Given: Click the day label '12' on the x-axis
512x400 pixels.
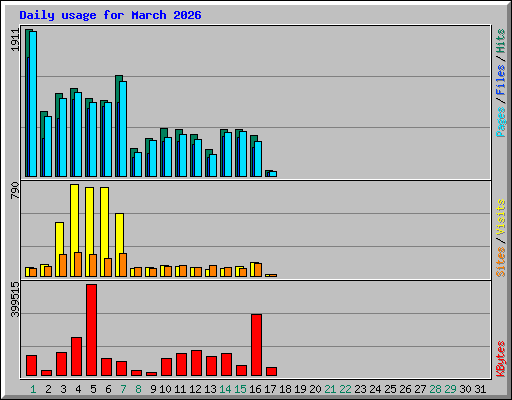Looking at the screenshot, I should (195, 389).
